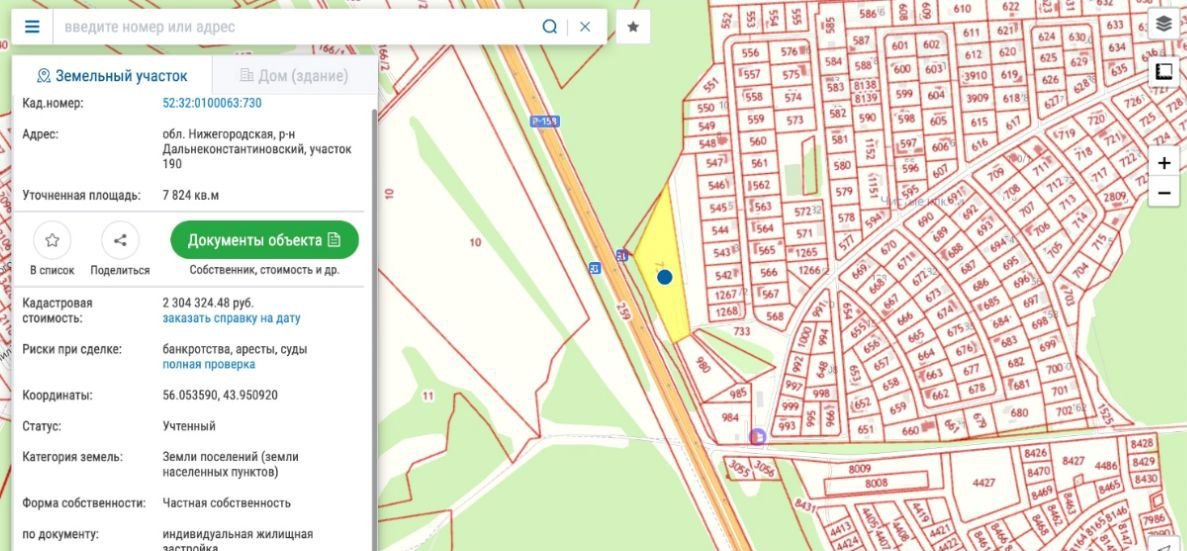
Task: Zoom out on the map
Action: pos(1163,192)
